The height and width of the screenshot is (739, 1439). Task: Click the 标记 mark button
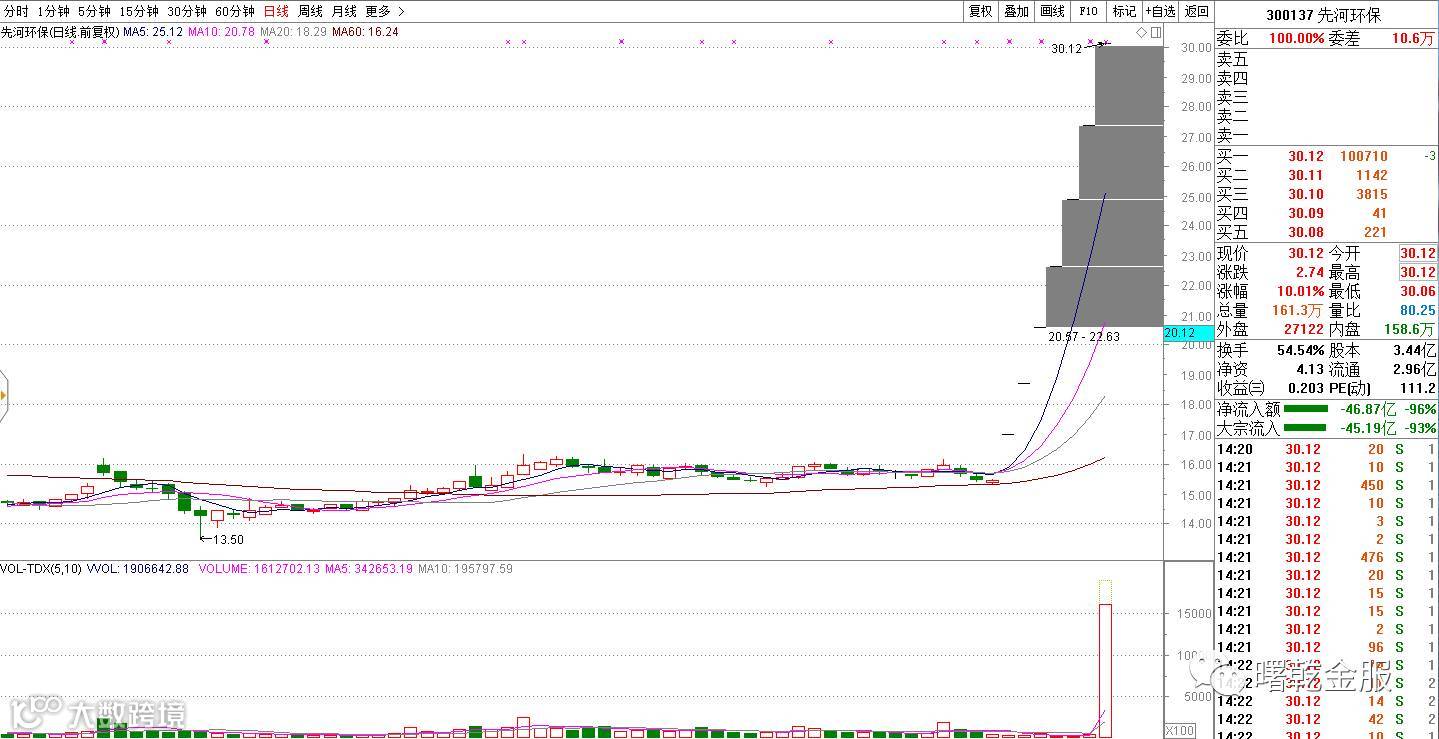(1124, 11)
